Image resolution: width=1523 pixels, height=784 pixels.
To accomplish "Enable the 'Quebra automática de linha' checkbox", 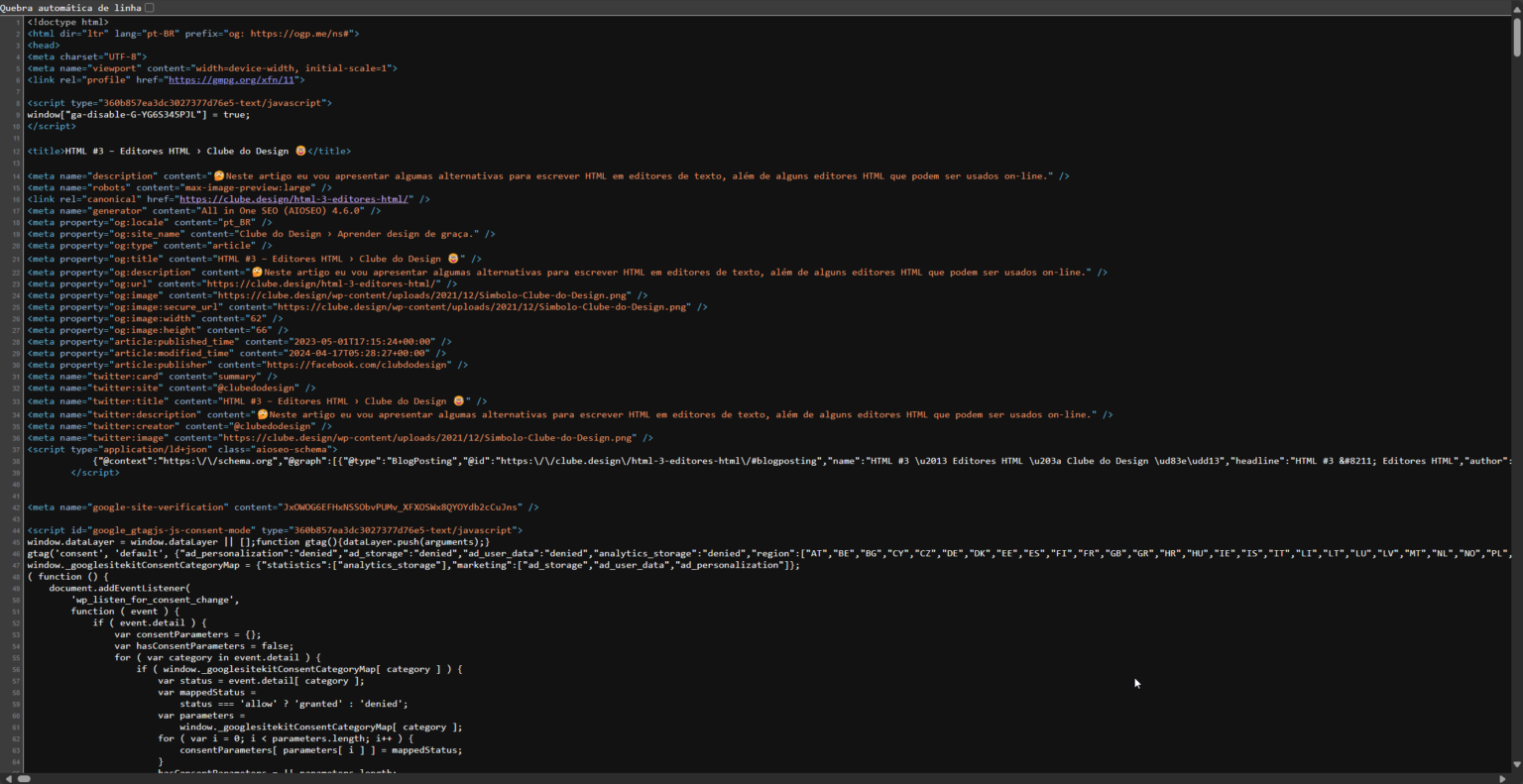I will [150, 8].
